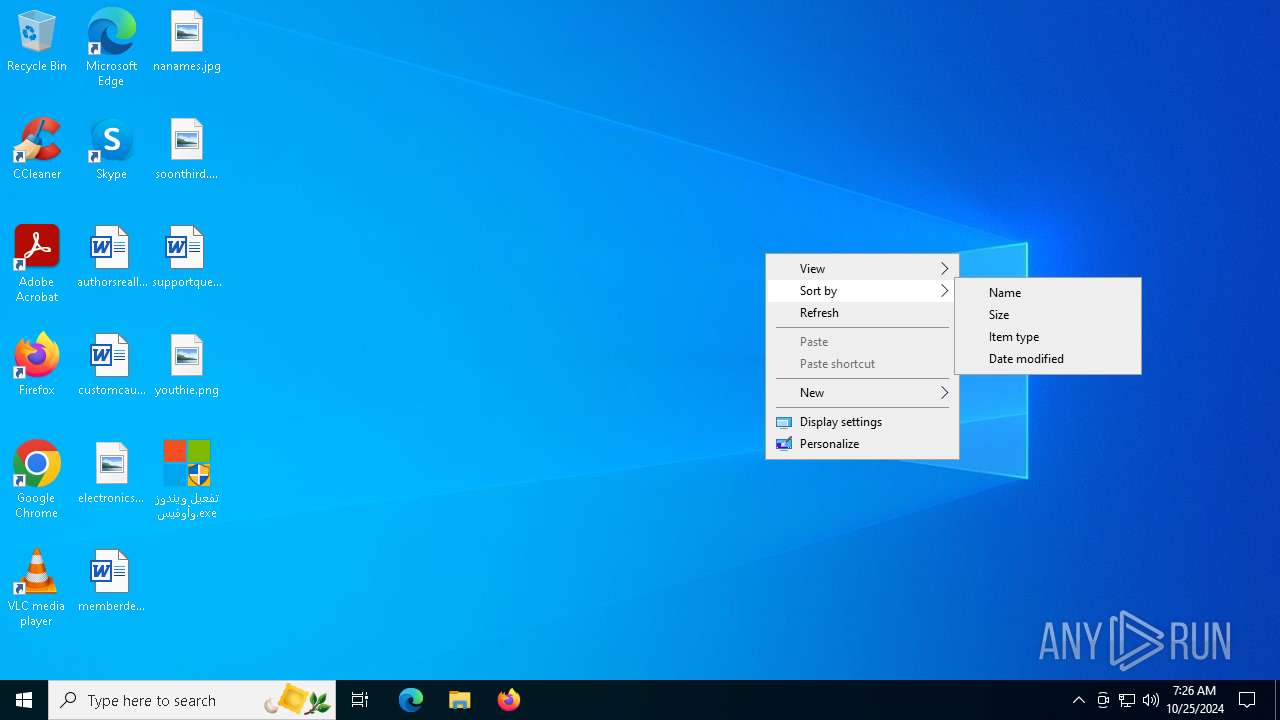Select the authorsreall Word document icon
The image size is (1280, 720).
point(111,258)
